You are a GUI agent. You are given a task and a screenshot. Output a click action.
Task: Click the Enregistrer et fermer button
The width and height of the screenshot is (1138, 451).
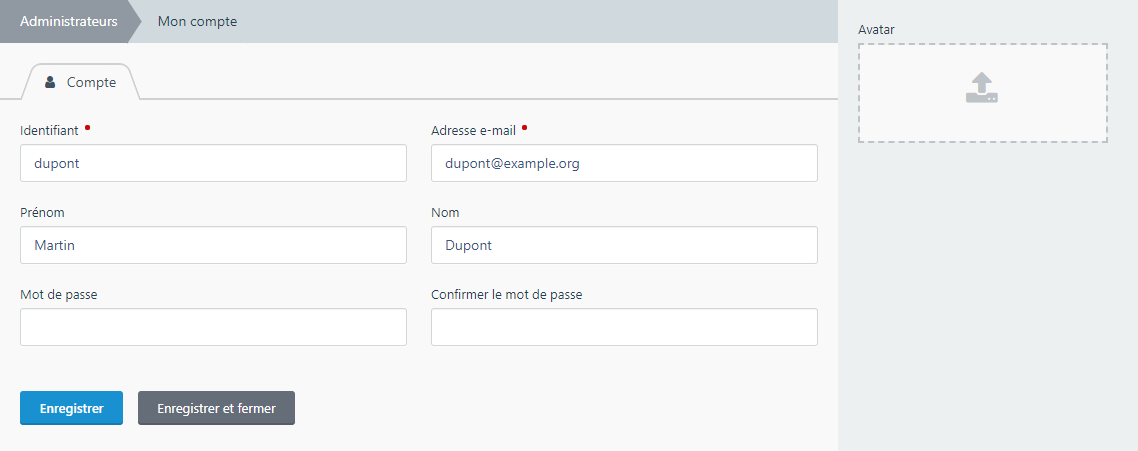tap(216, 408)
